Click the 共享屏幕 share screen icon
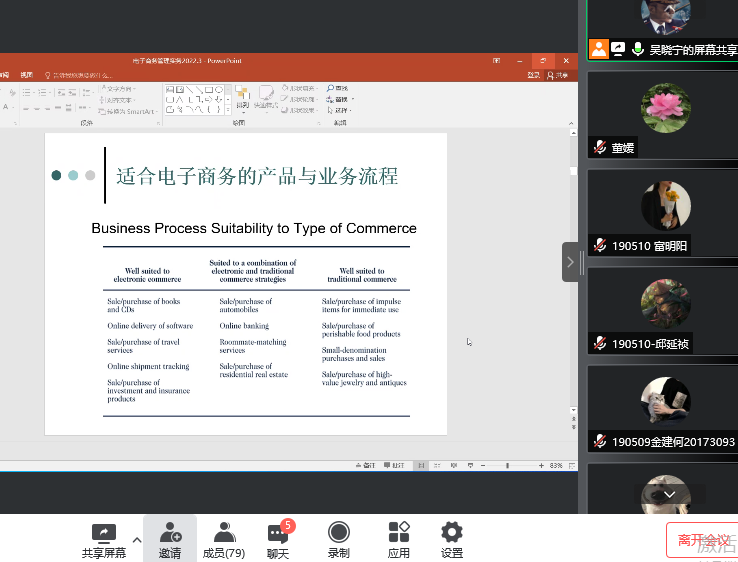This screenshot has height=562, width=738. (x=104, y=533)
